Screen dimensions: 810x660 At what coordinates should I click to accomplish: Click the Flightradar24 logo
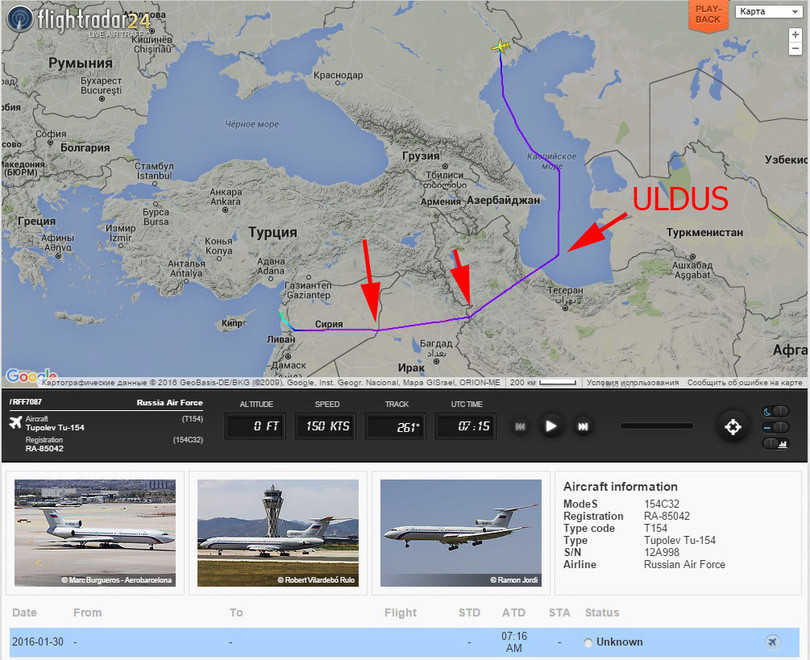pos(79,21)
